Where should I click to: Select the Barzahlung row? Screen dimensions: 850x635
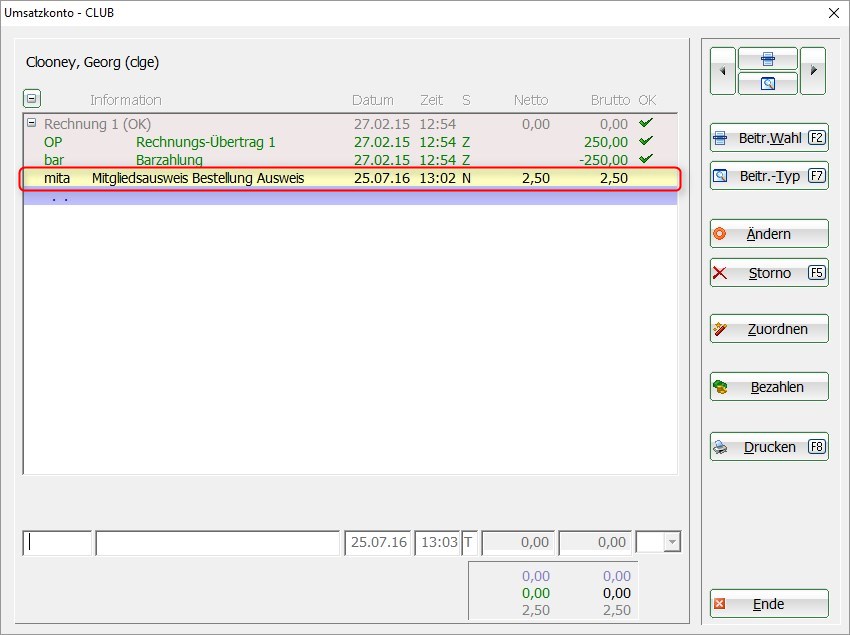click(350, 160)
